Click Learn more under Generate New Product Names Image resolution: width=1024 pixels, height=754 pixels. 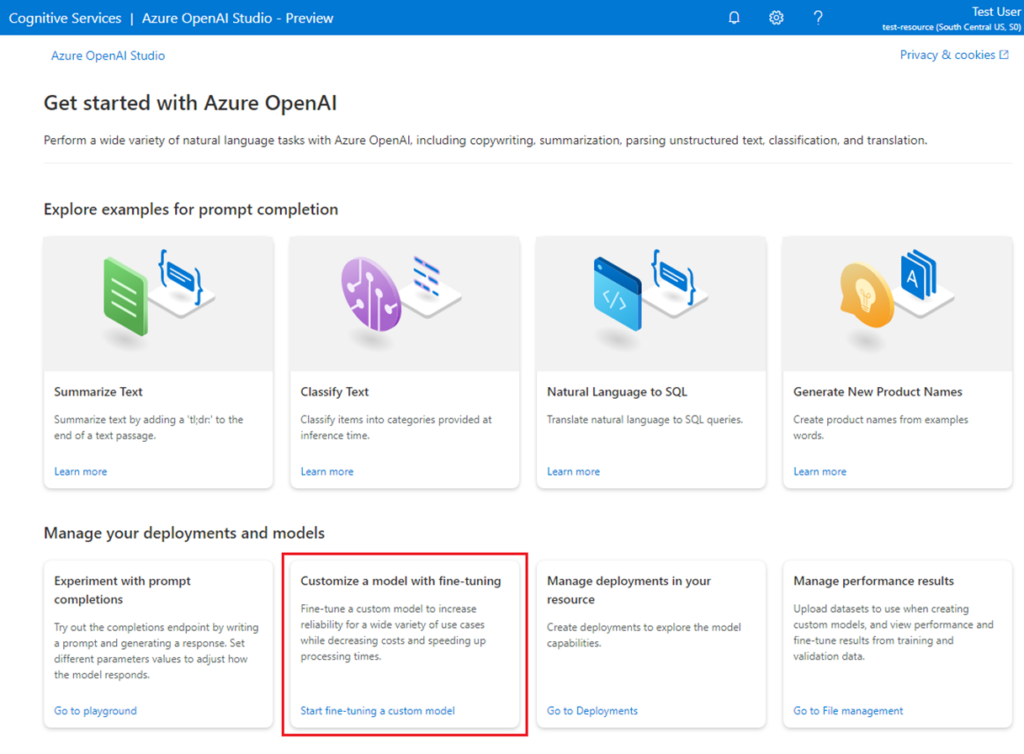point(820,471)
